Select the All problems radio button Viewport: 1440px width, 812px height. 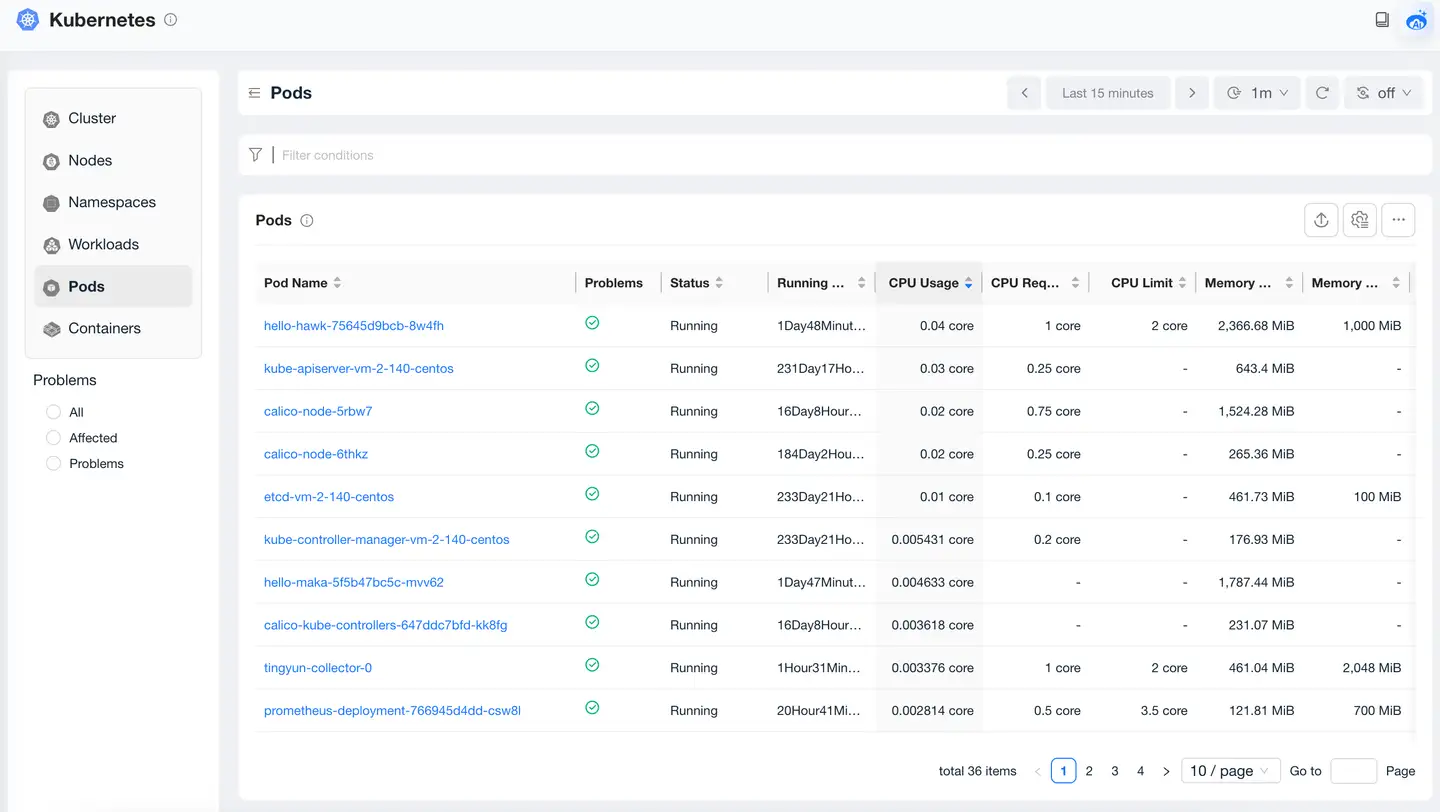coord(54,412)
